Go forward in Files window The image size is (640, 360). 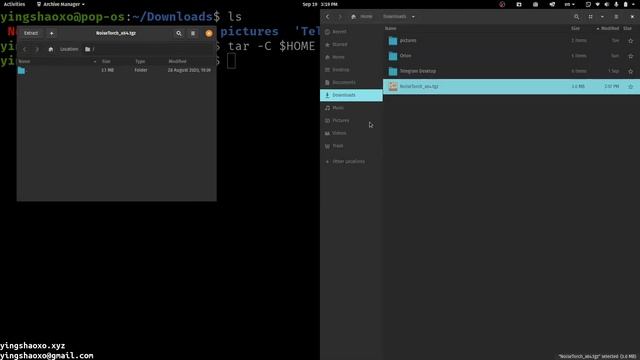[x=340, y=17]
